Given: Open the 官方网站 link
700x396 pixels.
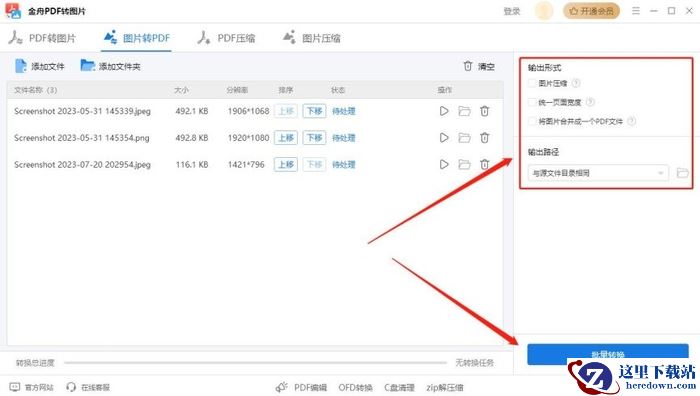Looking at the screenshot, I should pos(32,387).
